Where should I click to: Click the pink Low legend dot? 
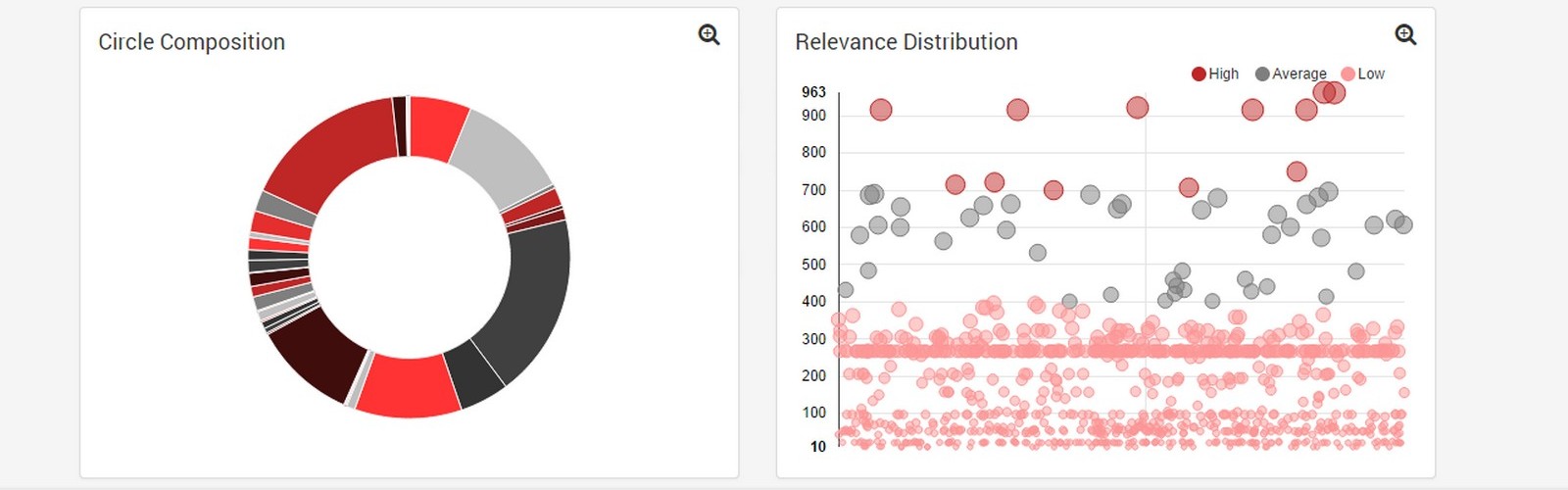click(1347, 73)
